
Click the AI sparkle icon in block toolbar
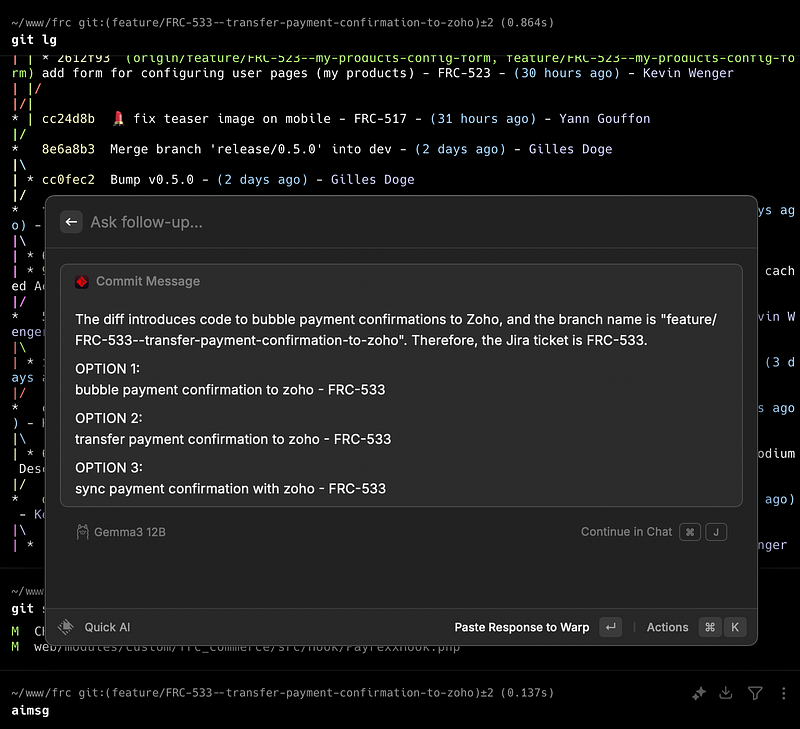click(699, 693)
